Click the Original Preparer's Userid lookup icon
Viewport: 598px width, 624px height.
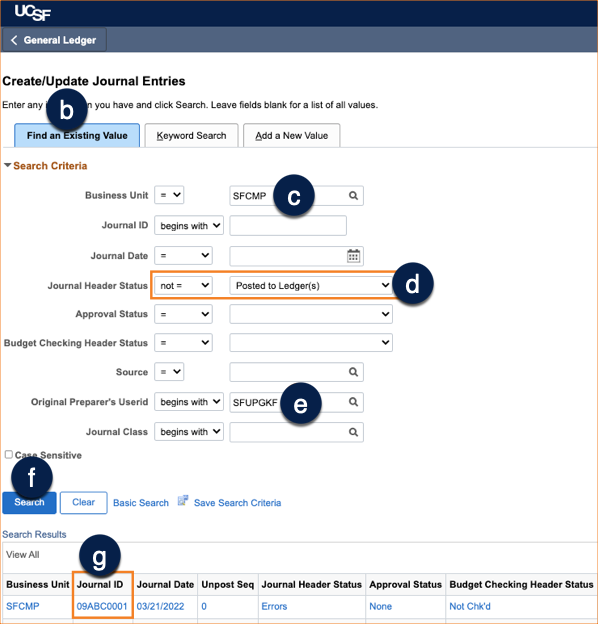click(x=353, y=402)
